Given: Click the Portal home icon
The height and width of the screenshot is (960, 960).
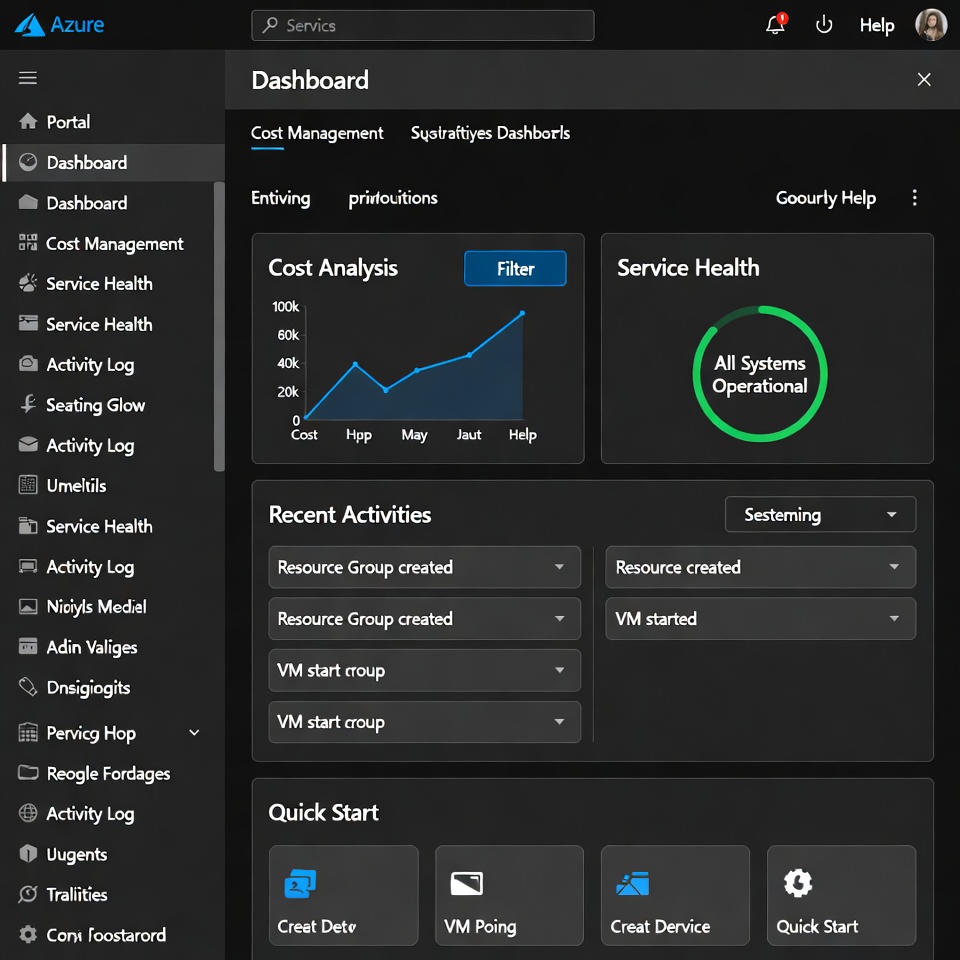Looking at the screenshot, I should point(28,122).
